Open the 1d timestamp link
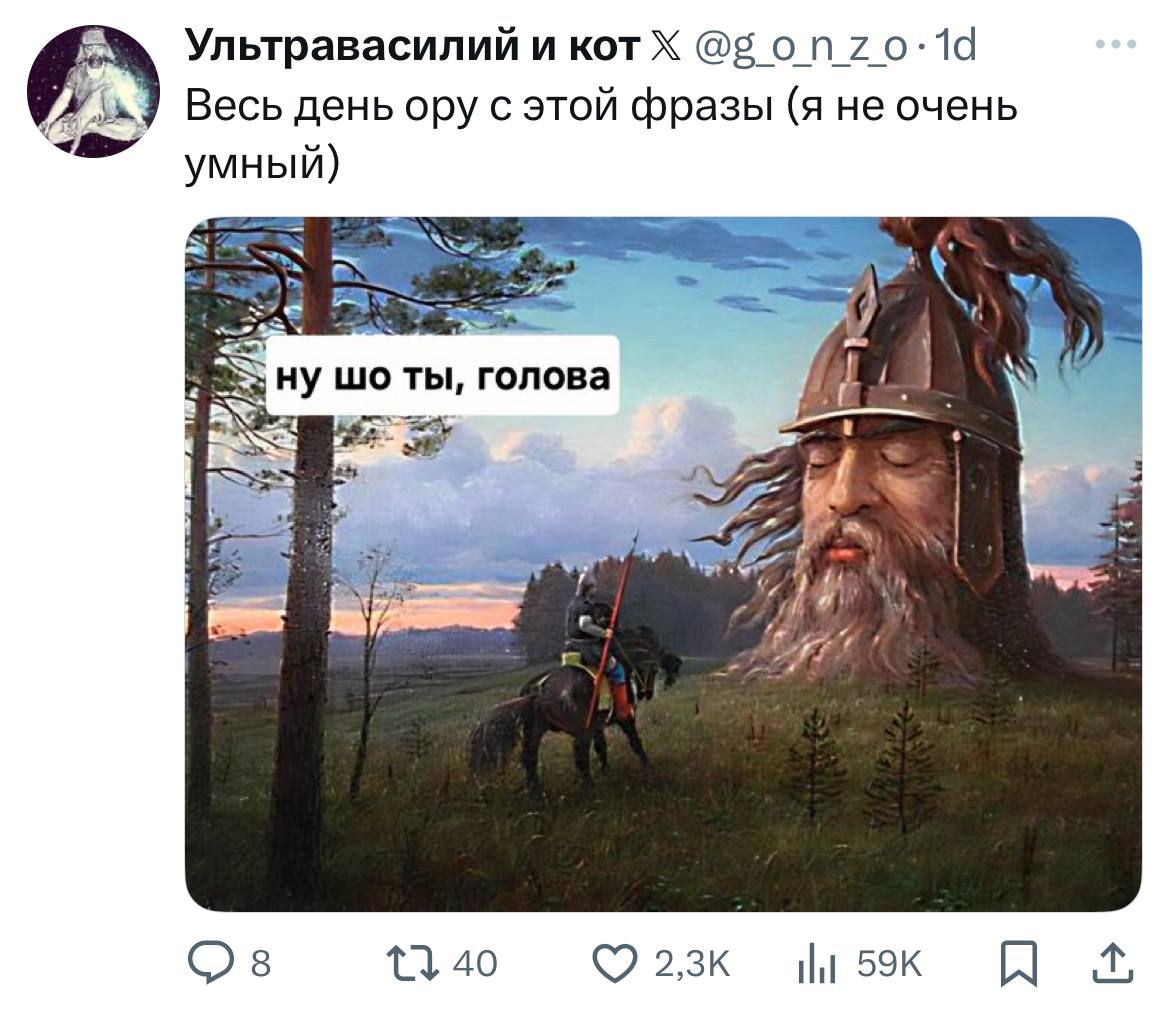This screenshot has height=1013, width=1170. [956, 46]
